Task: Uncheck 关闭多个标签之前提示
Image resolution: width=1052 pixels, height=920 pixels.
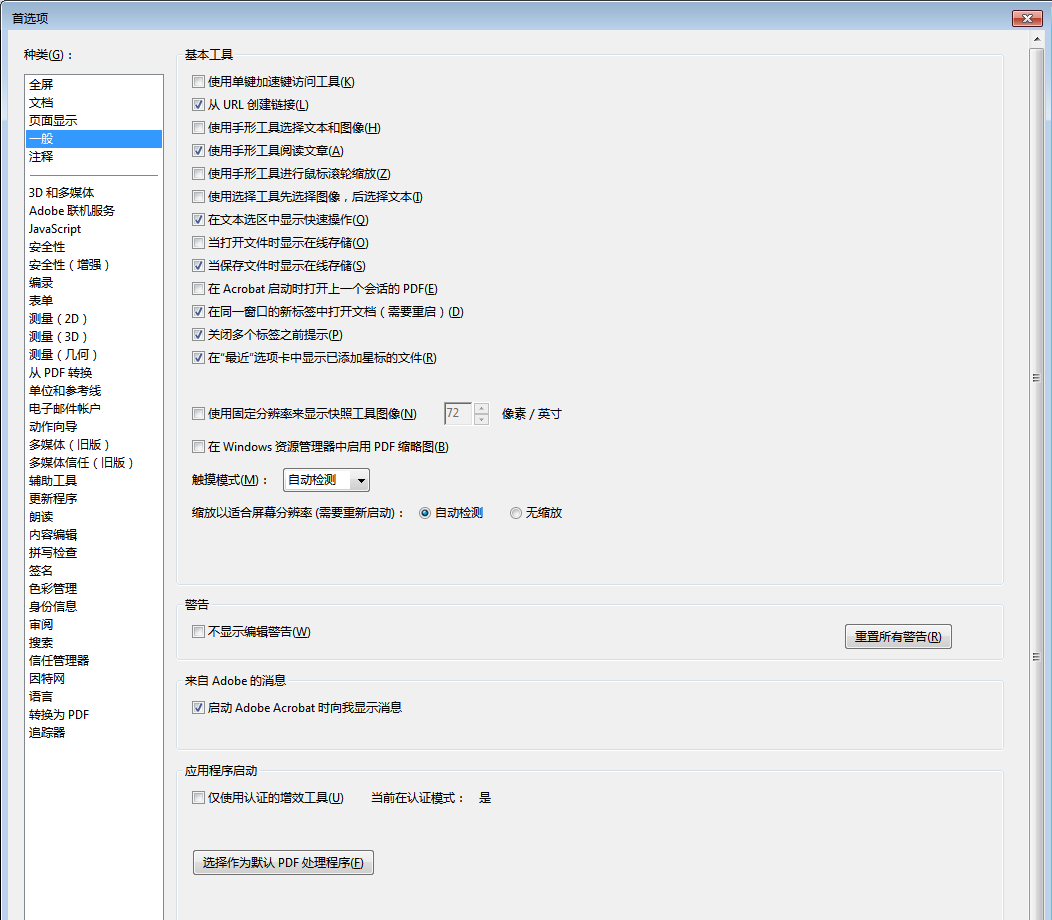Action: (x=199, y=335)
